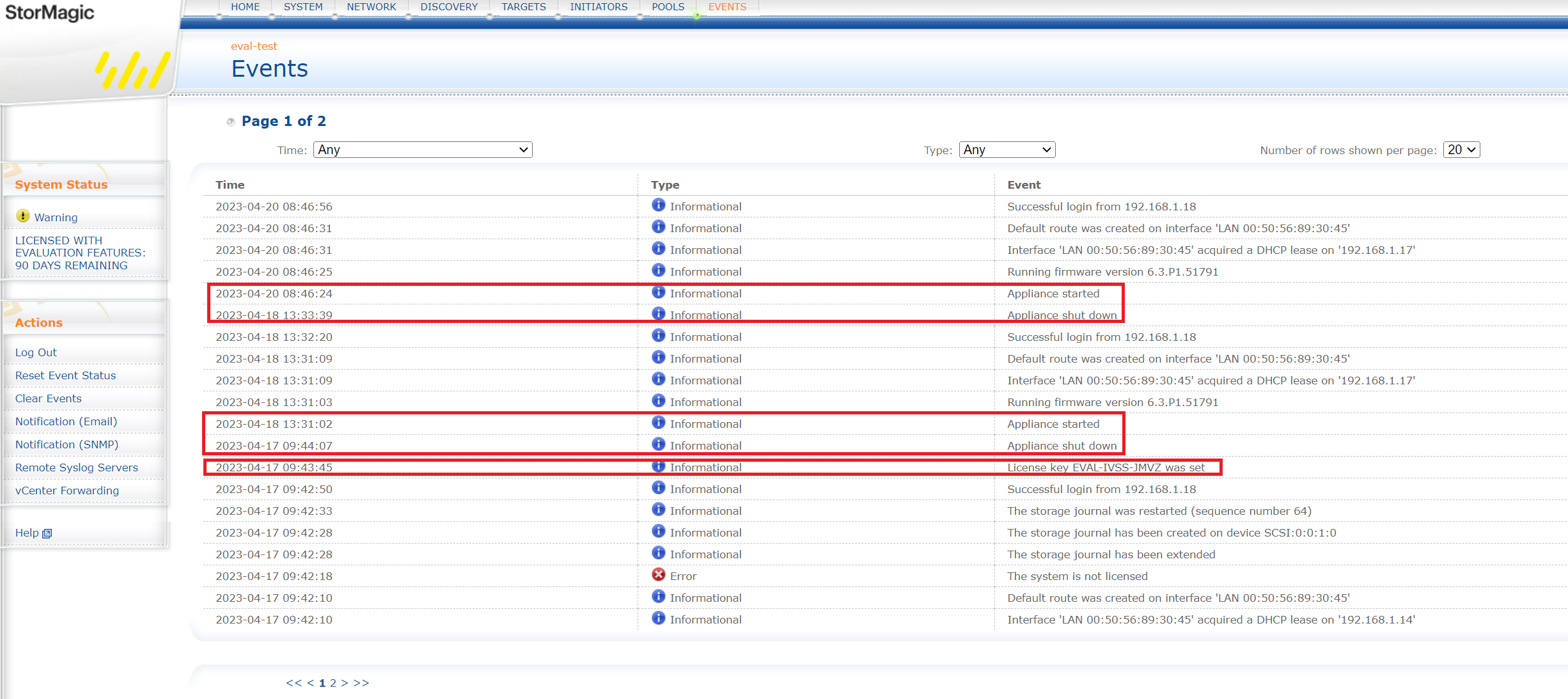
Task: Open Remote Syslog Servers
Action: (x=77, y=467)
